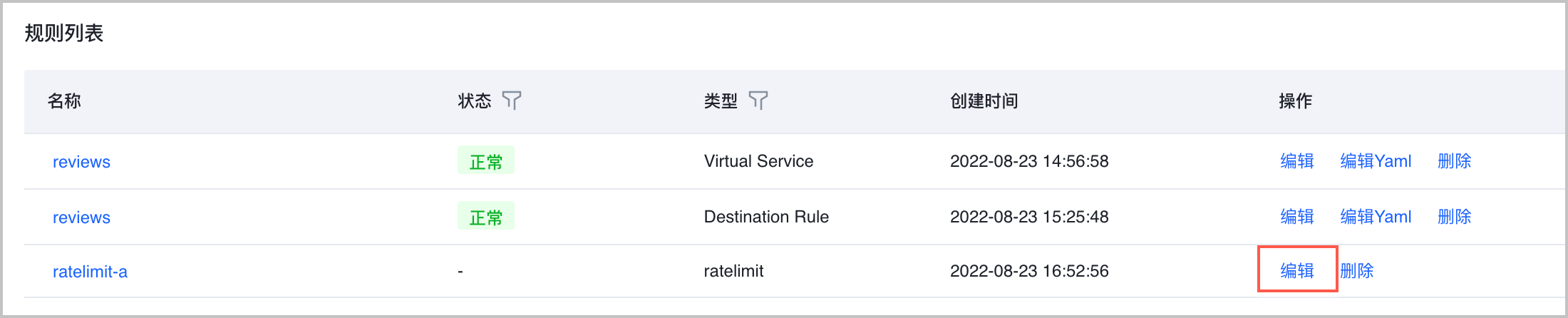1568x318 pixels.
Task: Open the 状态 column filter icon
Action: (512, 101)
